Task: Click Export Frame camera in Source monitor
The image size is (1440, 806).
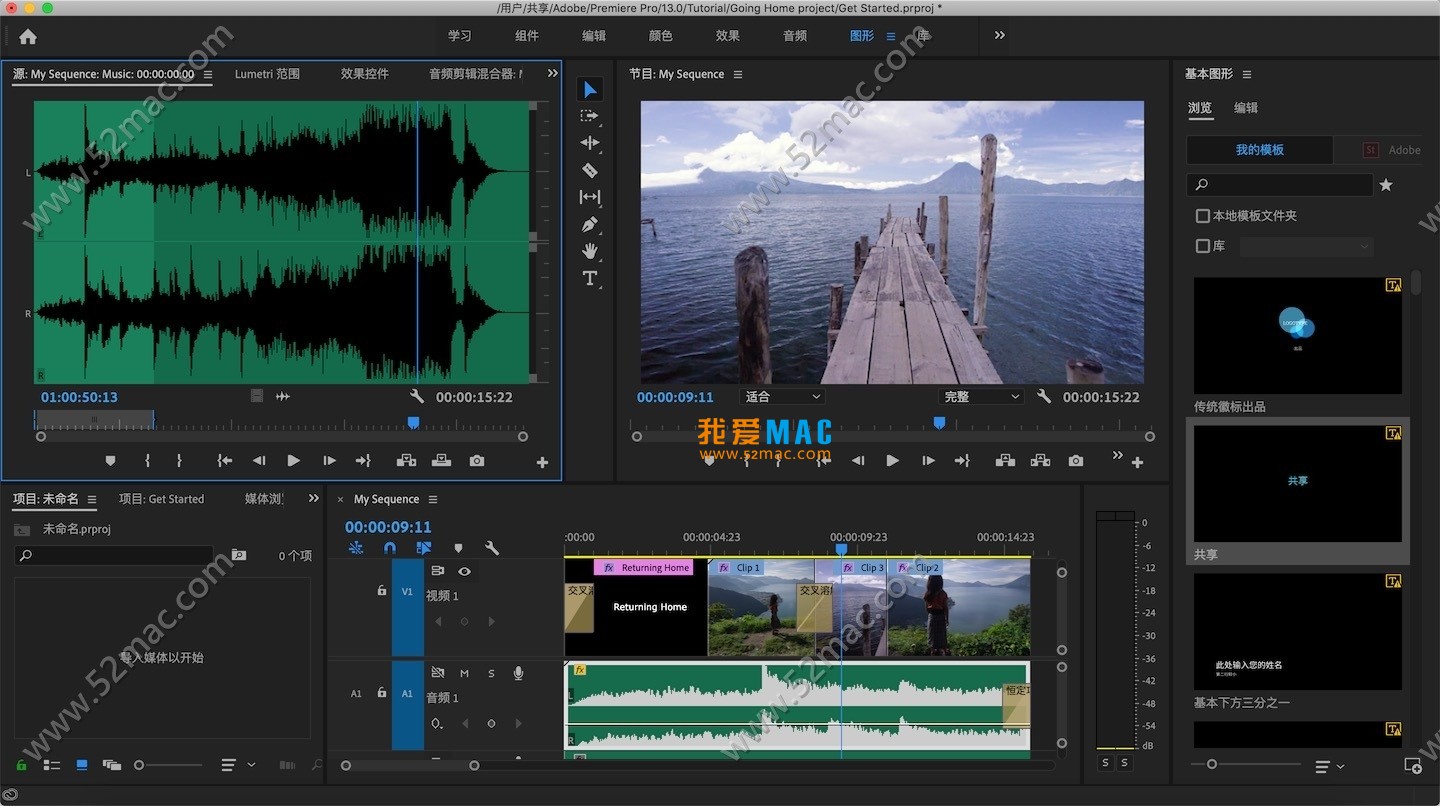Action: point(477,461)
